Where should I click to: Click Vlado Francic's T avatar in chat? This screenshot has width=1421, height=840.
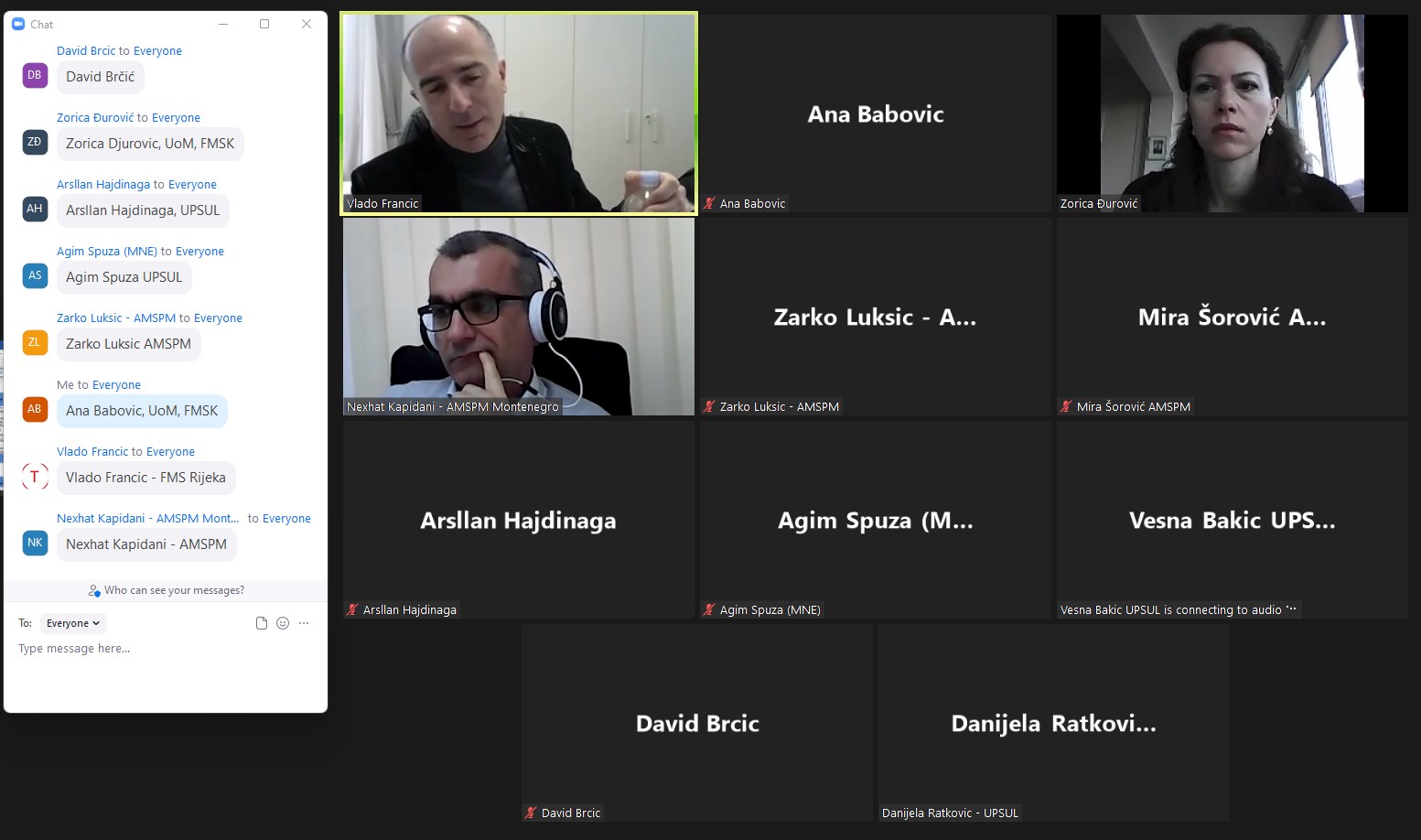point(35,476)
